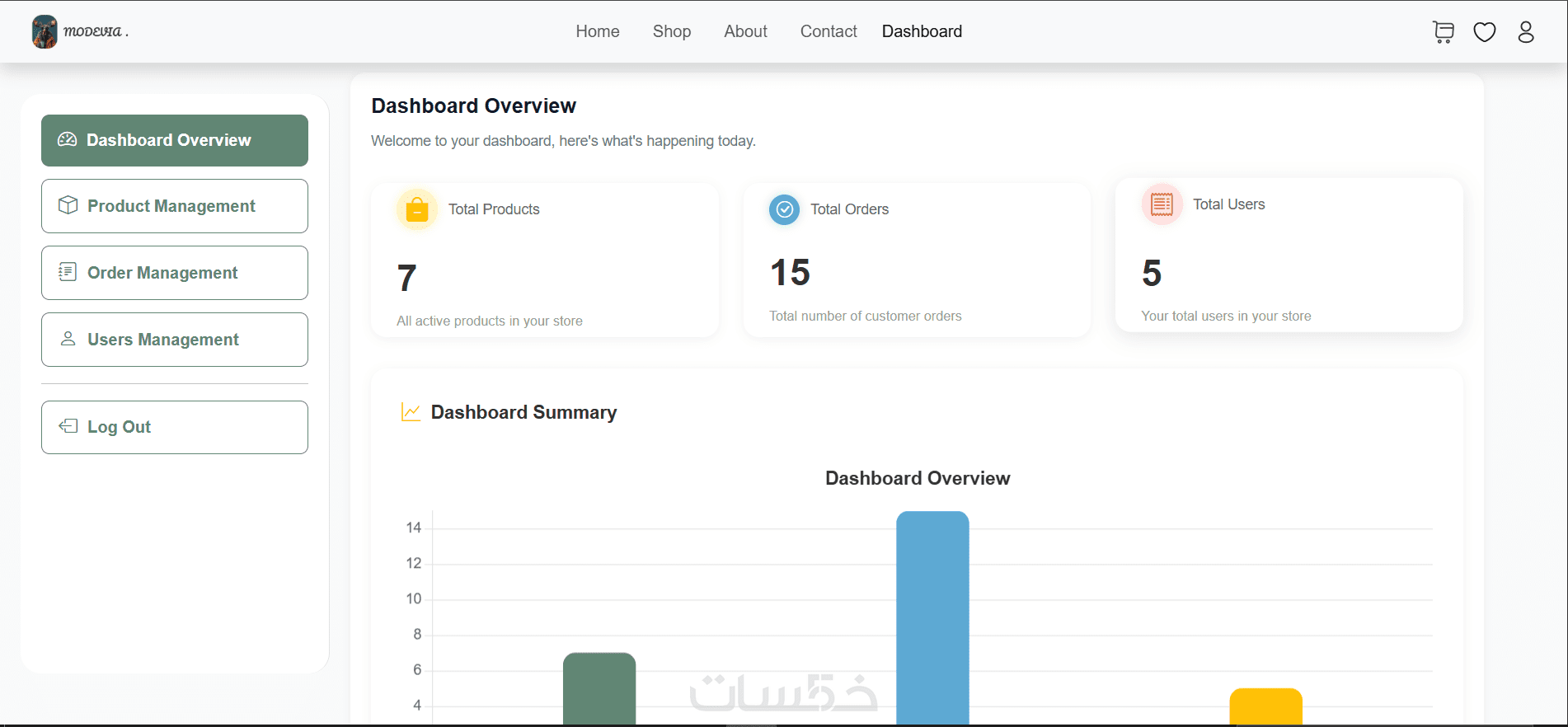Viewport: 1568px width, 727px height.
Task: Click the red Total Users list icon
Action: 1162,204
